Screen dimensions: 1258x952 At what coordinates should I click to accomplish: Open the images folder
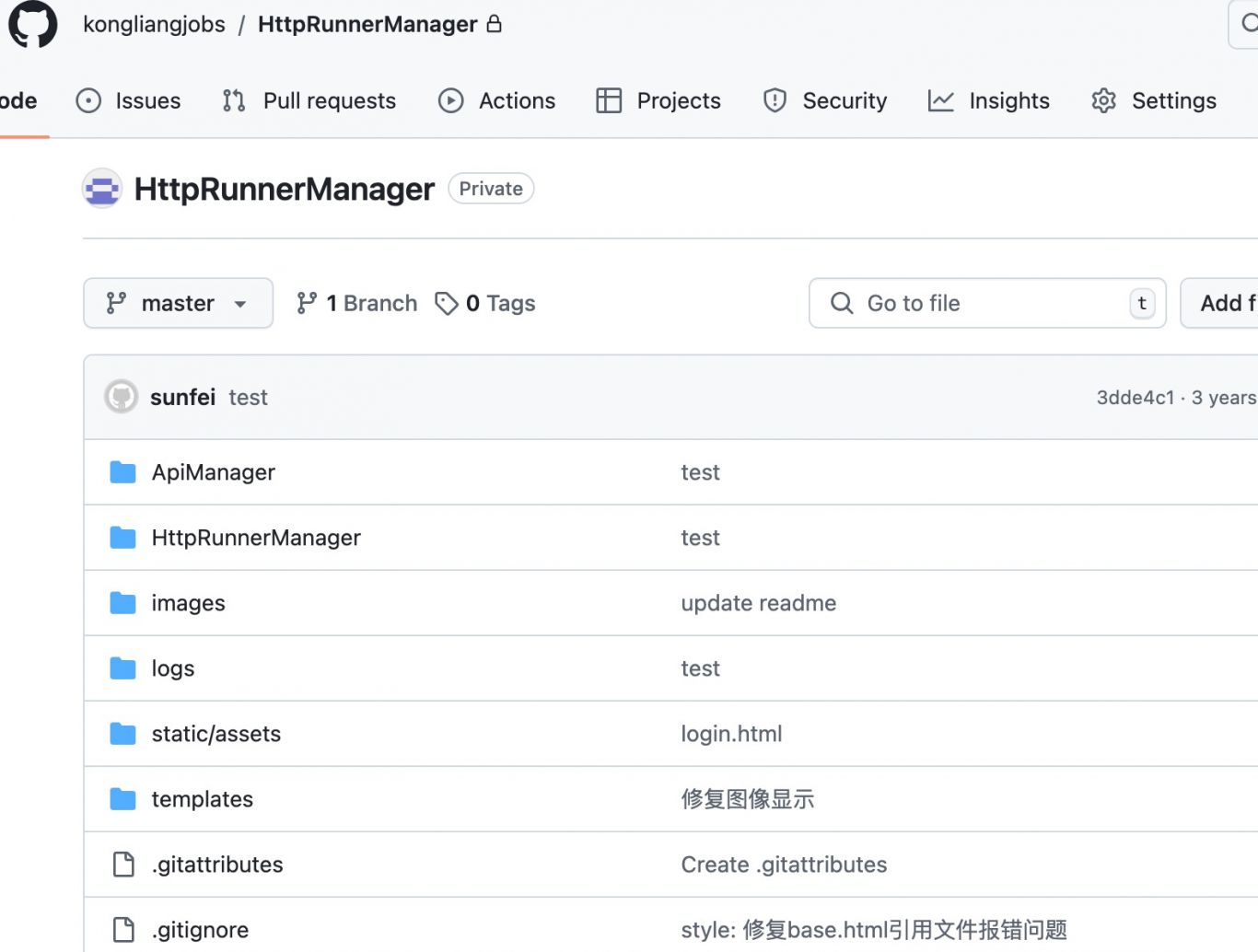point(188,603)
